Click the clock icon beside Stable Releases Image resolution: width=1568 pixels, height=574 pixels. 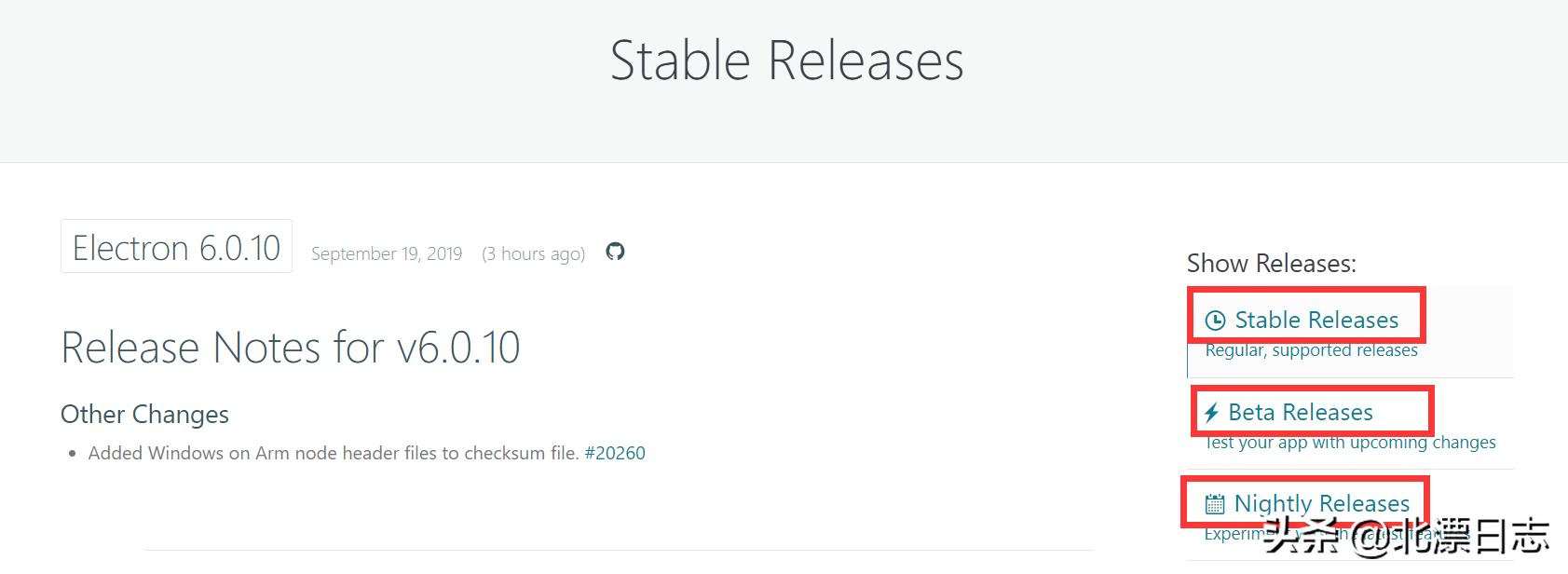tap(1215, 321)
